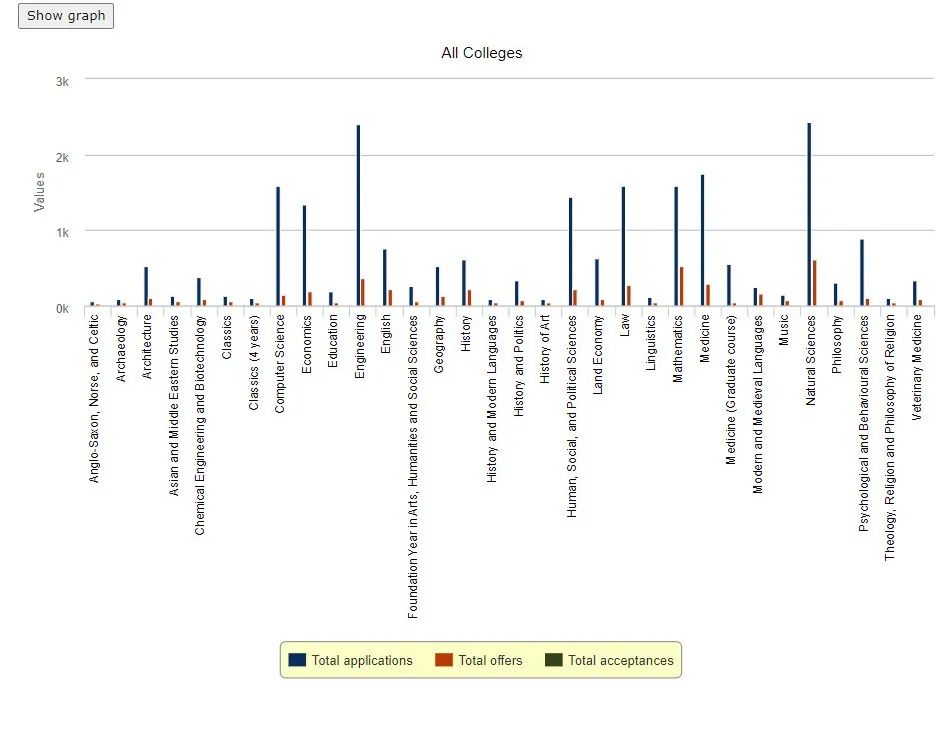Viewport: 941px width, 751px height.
Task: Click the All Colleges chart title
Action: coord(481,53)
